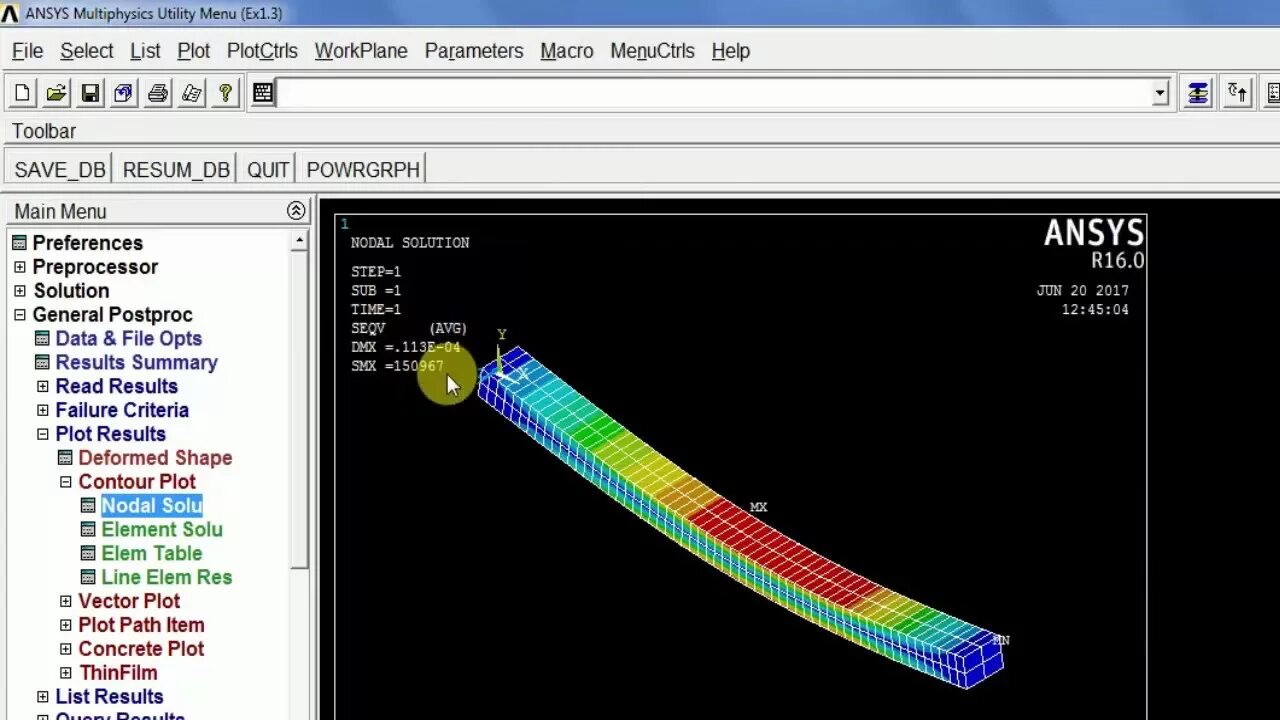
Task: Click the NODAL SOLUTION title text
Action: point(410,243)
